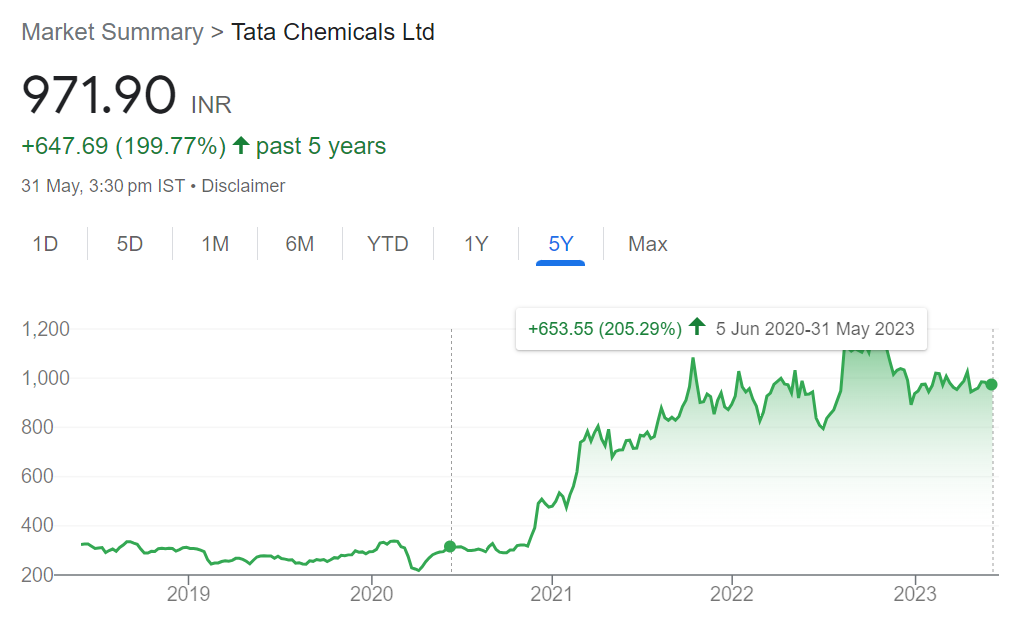Viewport: 1033px width, 631px height.
Task: Click the 2022 label on the x-axis
Action: click(732, 594)
